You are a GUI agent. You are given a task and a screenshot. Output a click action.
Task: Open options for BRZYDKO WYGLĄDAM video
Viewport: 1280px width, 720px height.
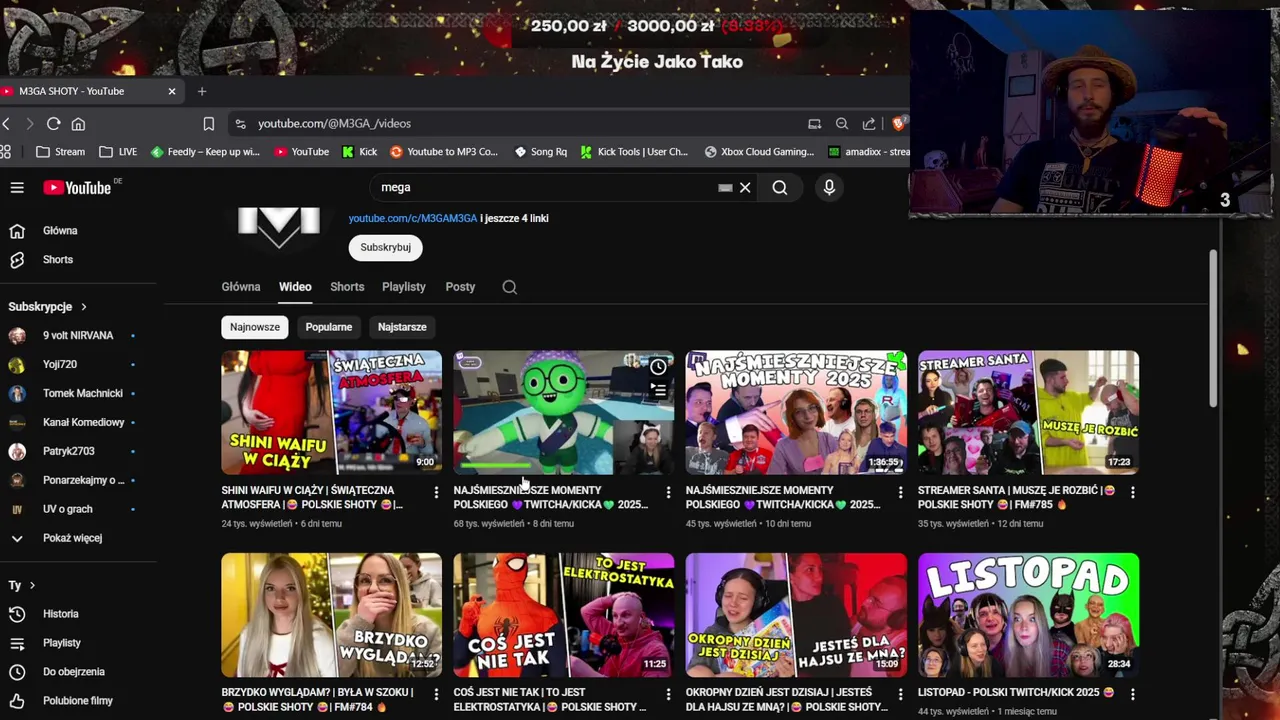(436, 693)
